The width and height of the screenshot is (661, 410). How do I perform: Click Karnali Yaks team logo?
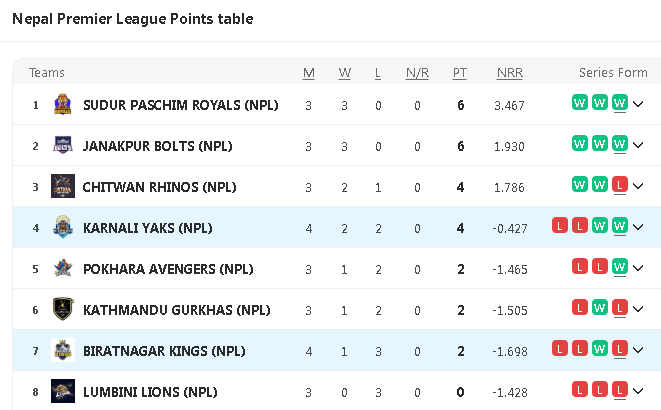(x=63, y=227)
